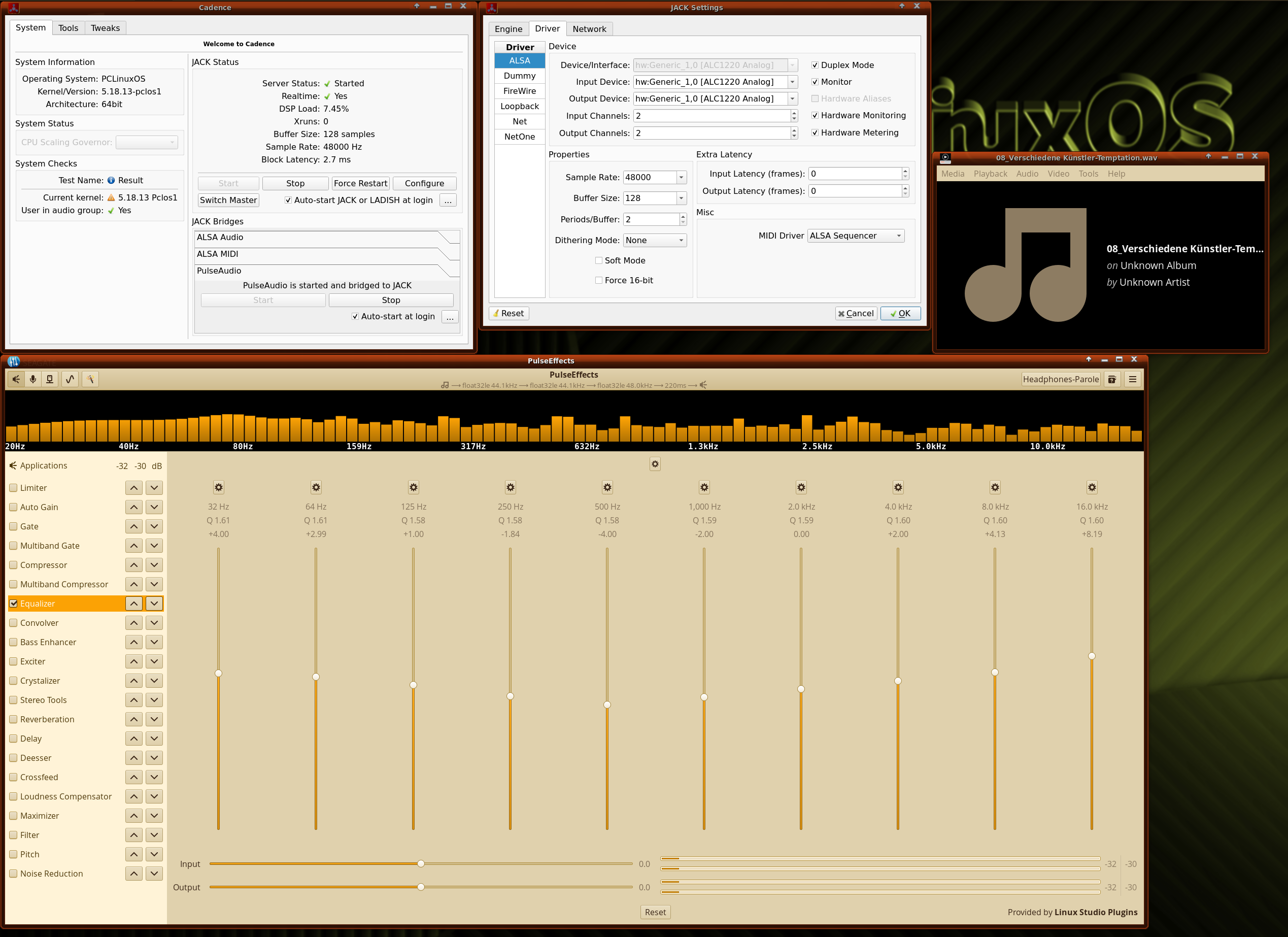This screenshot has height=937, width=1288.
Task: Uncheck Auto-start JACK or LADISH at login
Action: point(288,200)
